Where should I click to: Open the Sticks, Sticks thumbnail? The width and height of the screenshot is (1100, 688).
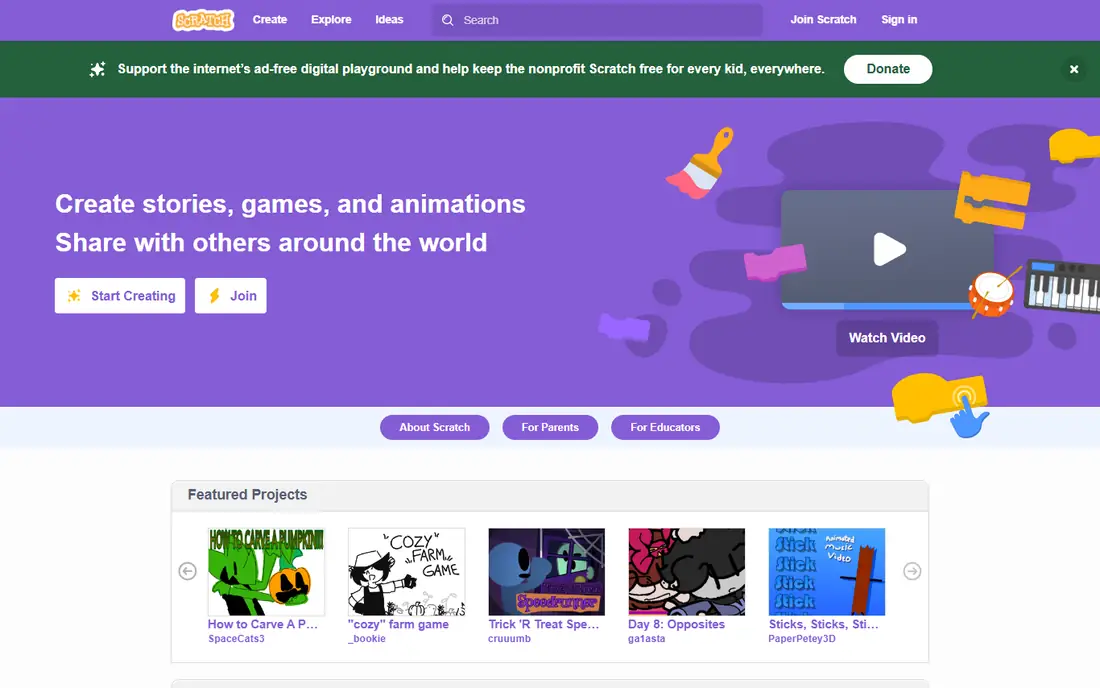click(826, 572)
